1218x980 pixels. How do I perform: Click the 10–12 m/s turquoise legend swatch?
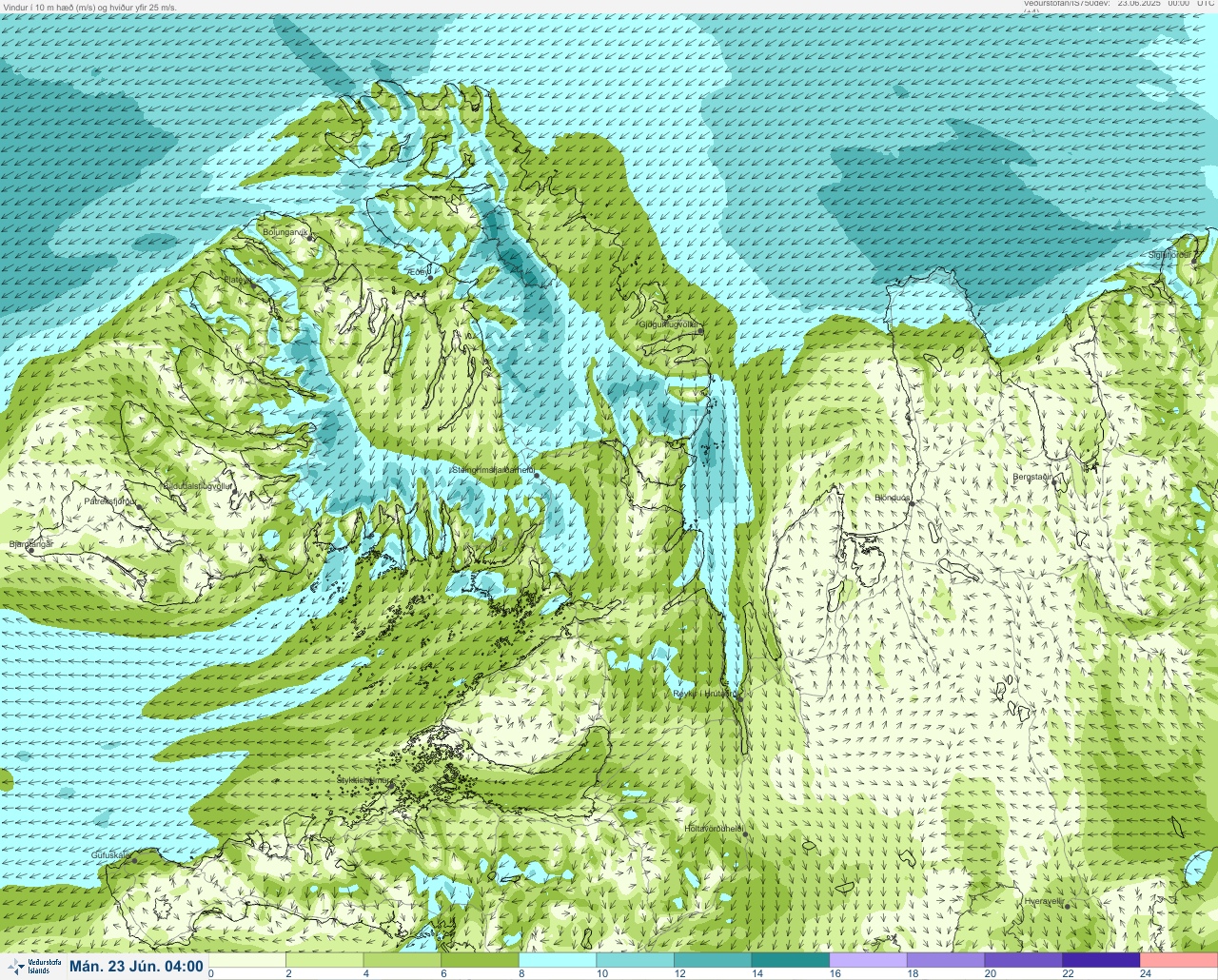pyautogui.click(x=636, y=960)
